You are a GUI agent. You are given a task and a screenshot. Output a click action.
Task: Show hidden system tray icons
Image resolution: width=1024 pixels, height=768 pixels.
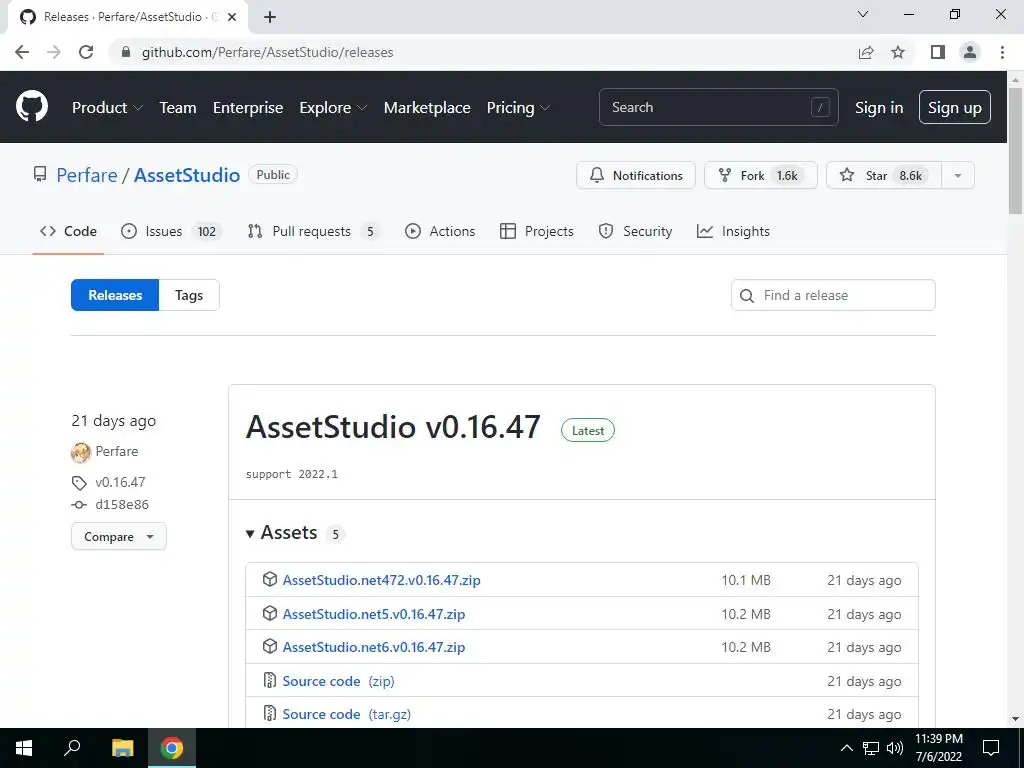(x=846, y=748)
